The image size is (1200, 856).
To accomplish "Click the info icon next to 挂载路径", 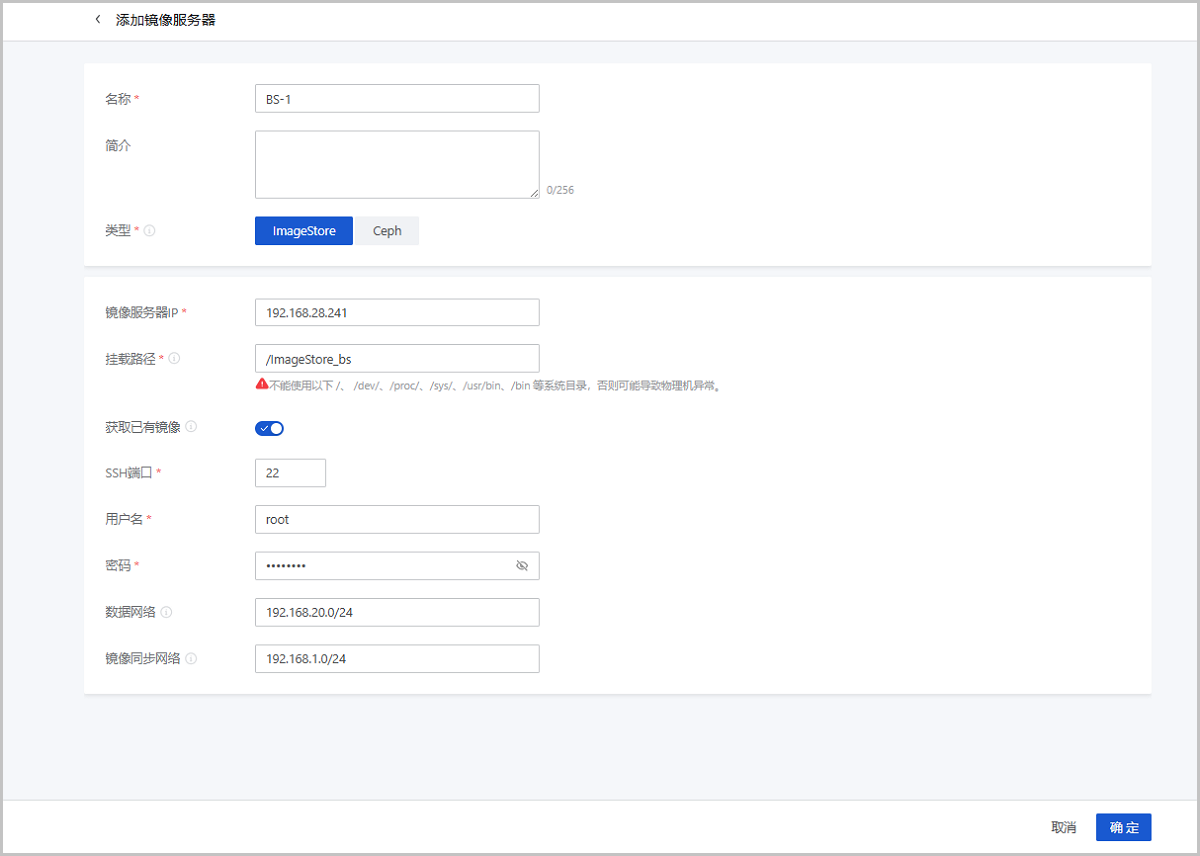I will (x=175, y=358).
